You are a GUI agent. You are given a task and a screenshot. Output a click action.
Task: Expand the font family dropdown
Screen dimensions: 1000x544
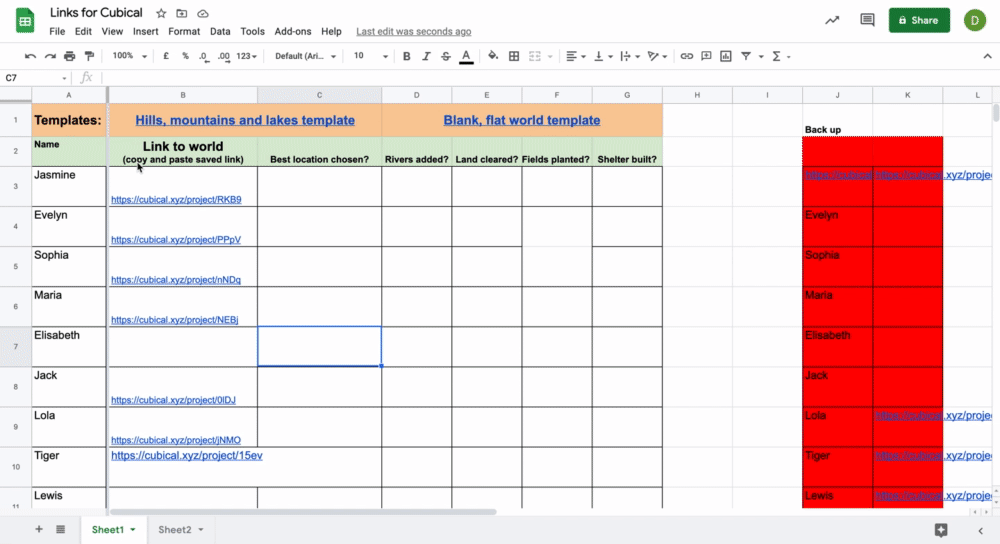coord(306,56)
